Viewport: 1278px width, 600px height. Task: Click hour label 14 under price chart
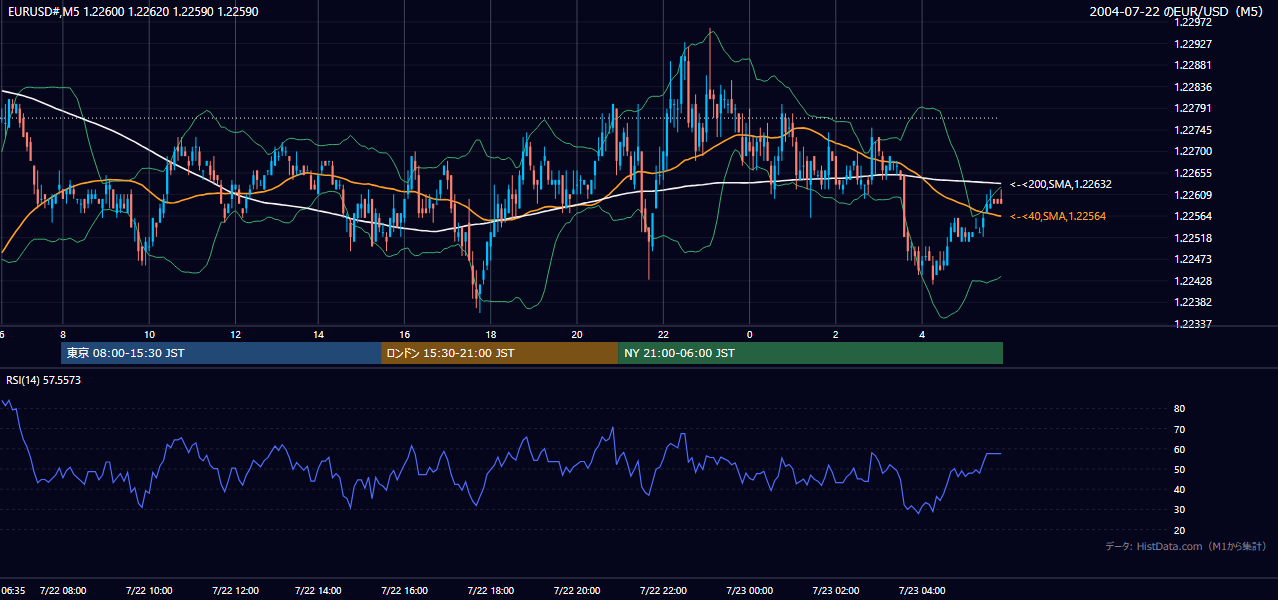319,334
